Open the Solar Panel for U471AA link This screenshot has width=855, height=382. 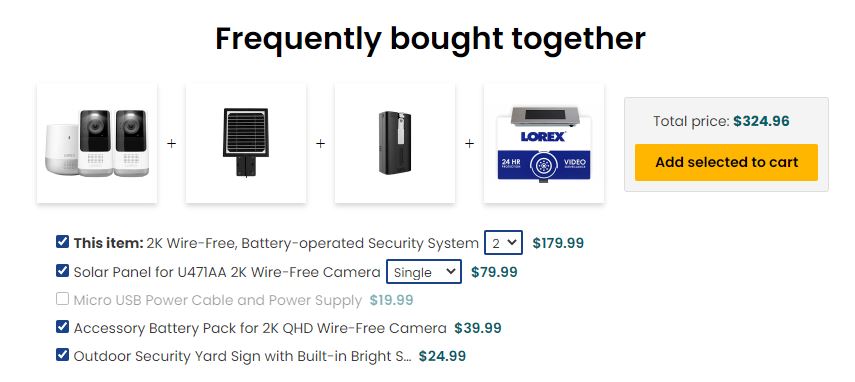point(227,272)
